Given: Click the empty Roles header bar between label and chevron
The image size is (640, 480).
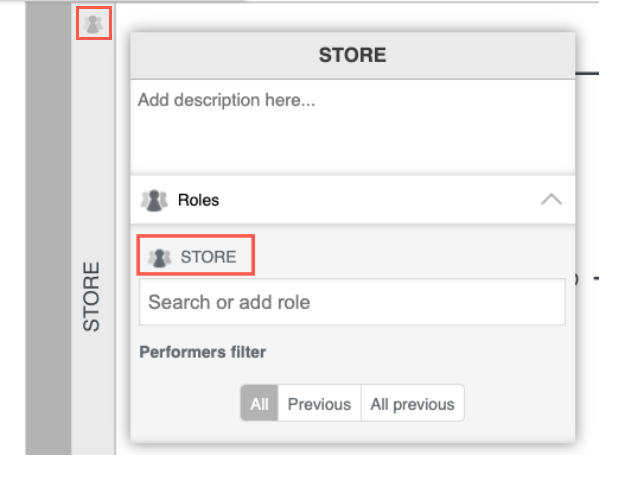Looking at the screenshot, I should pyautogui.click(x=380, y=200).
